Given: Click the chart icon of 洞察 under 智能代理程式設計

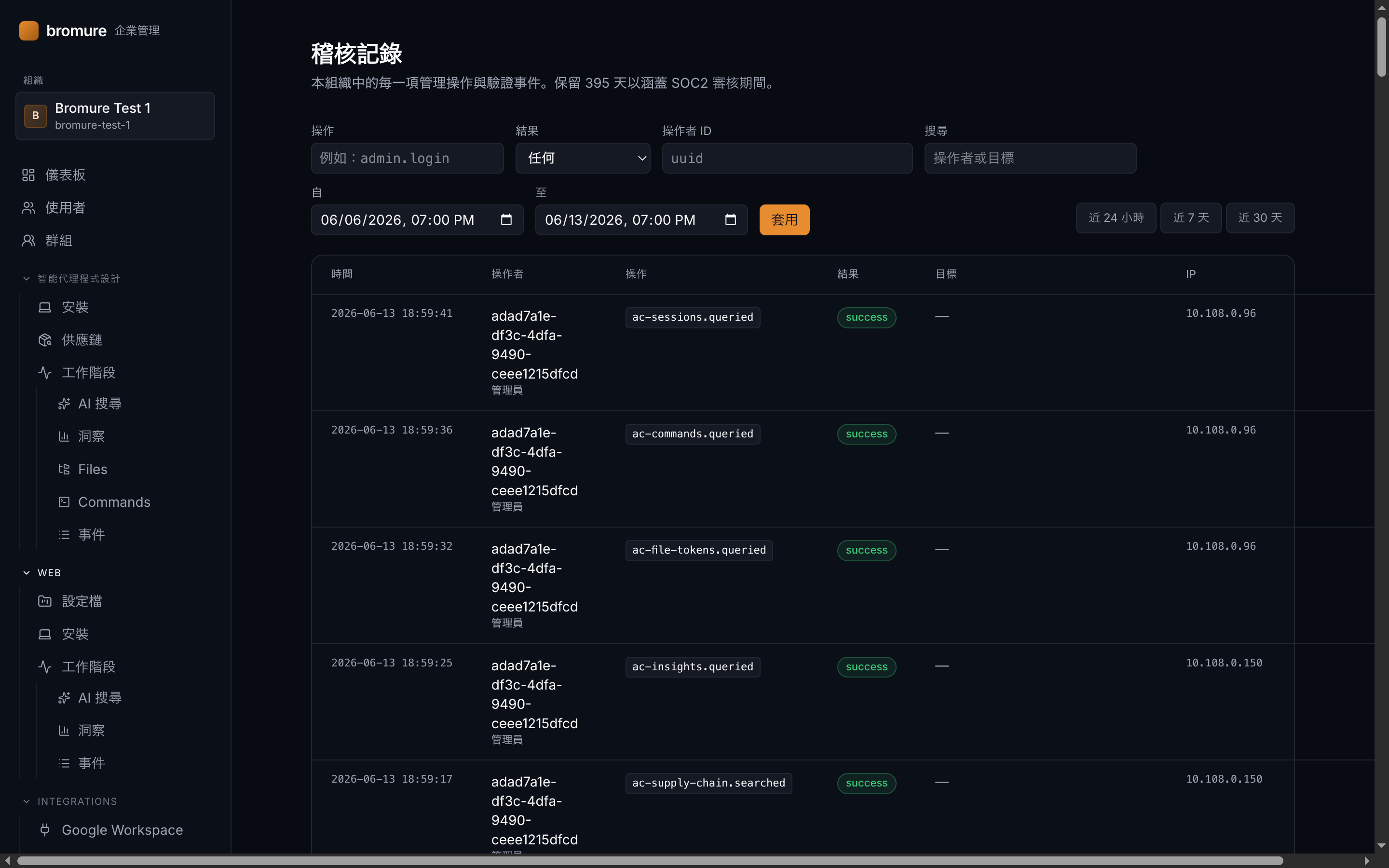Looking at the screenshot, I should (64, 436).
